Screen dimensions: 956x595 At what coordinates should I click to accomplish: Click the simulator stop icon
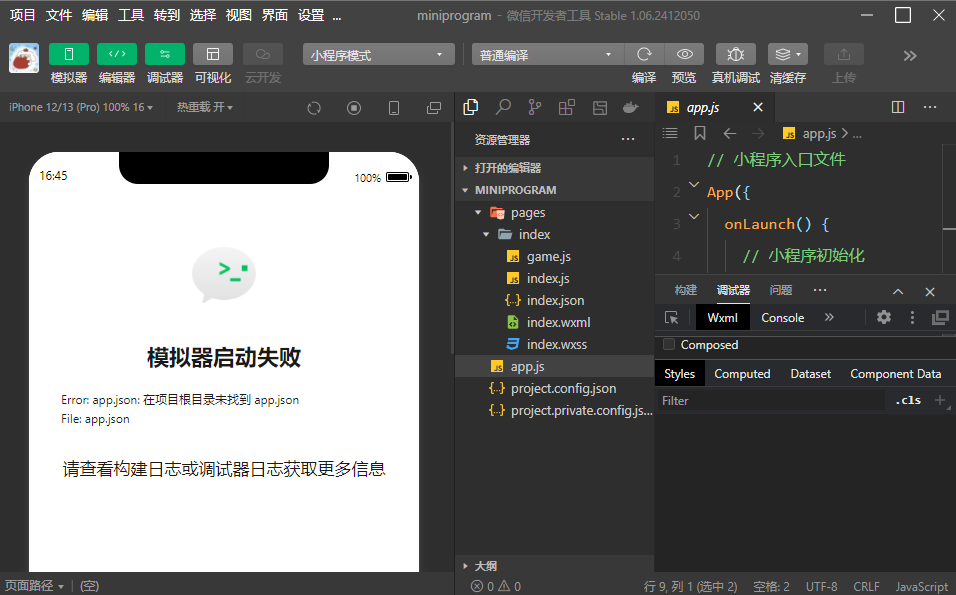pyautogui.click(x=354, y=108)
